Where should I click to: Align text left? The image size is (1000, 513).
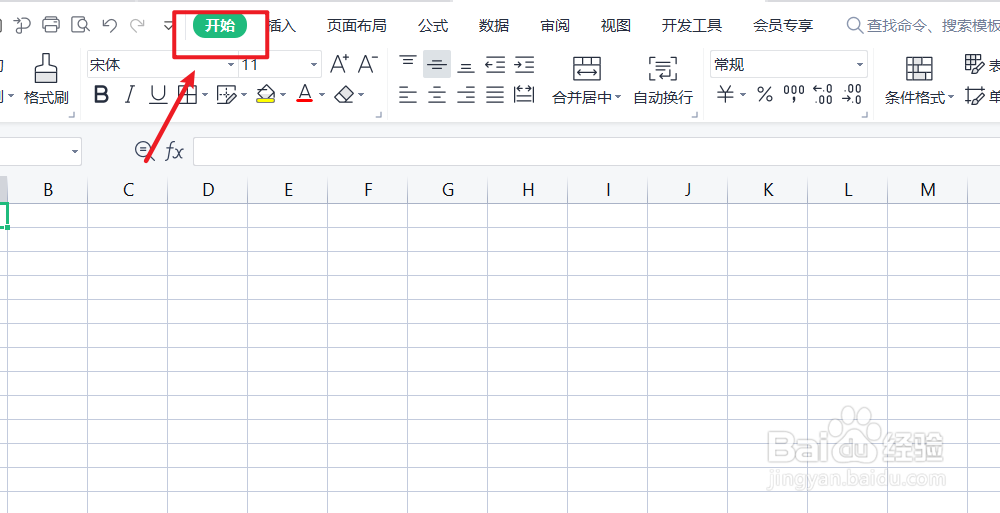(408, 95)
